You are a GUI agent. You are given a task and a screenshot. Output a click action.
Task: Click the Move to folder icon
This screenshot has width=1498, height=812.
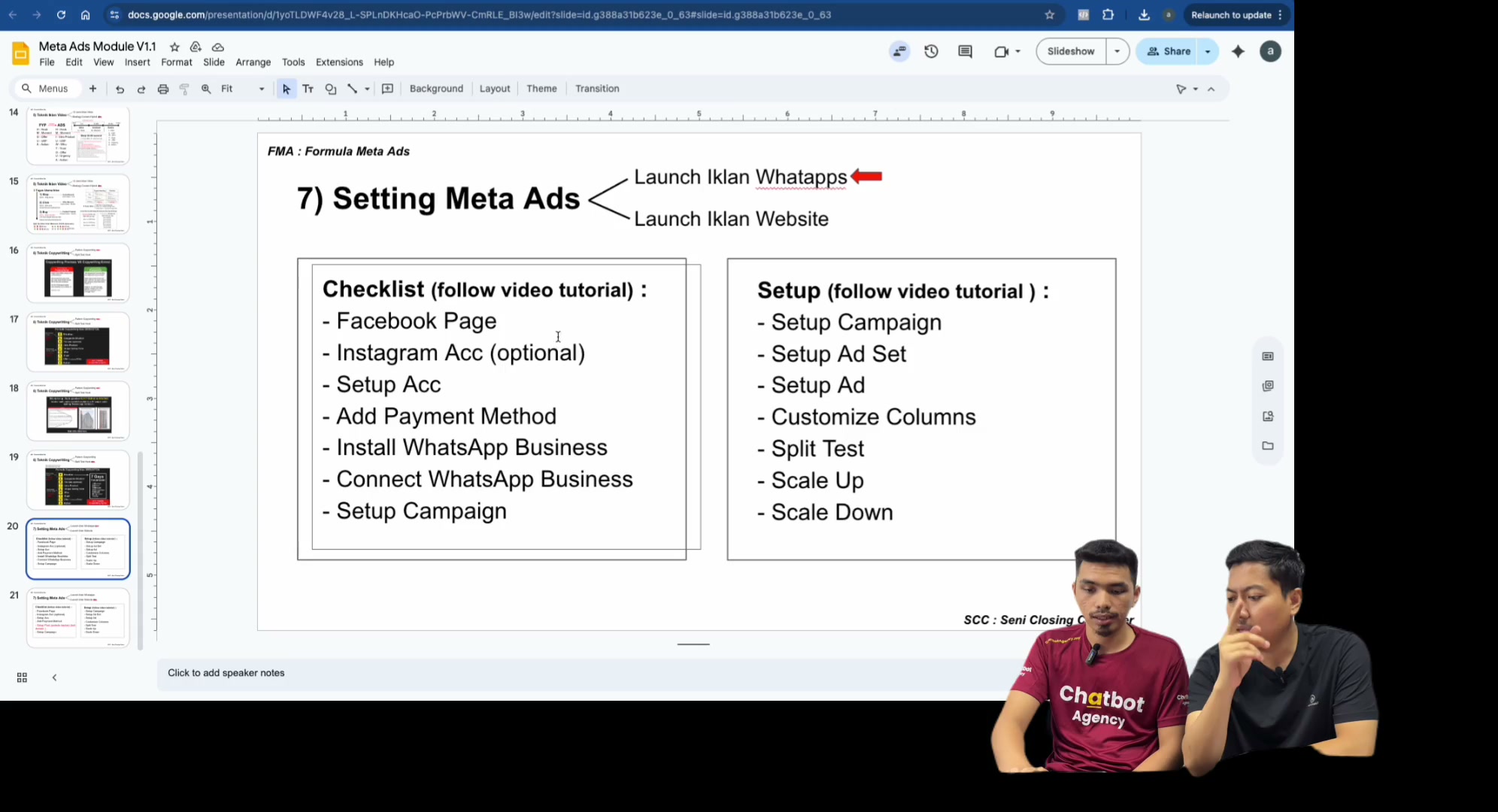pyautogui.click(x=196, y=47)
